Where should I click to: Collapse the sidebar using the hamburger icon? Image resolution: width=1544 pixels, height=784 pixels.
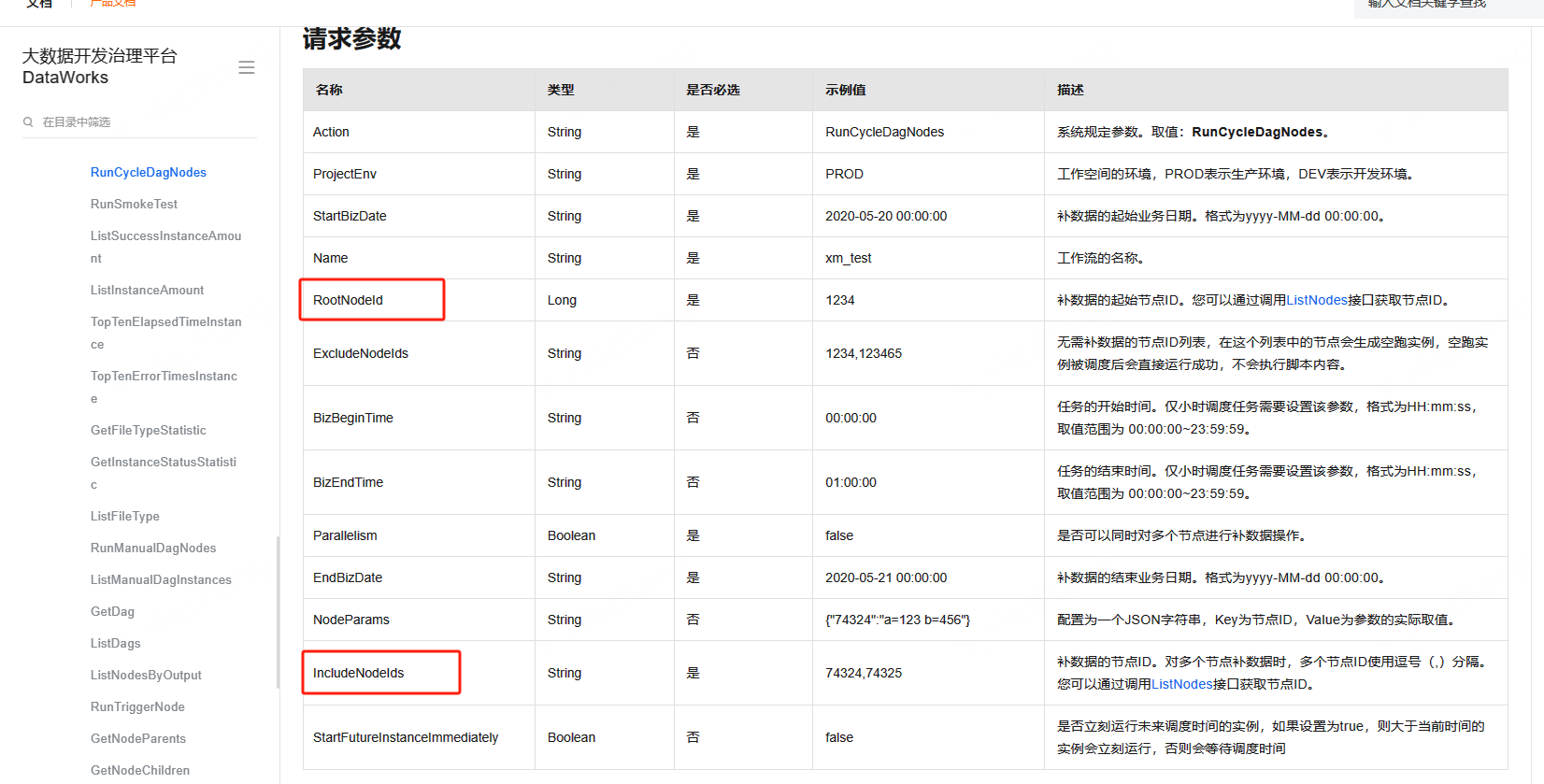[x=247, y=67]
